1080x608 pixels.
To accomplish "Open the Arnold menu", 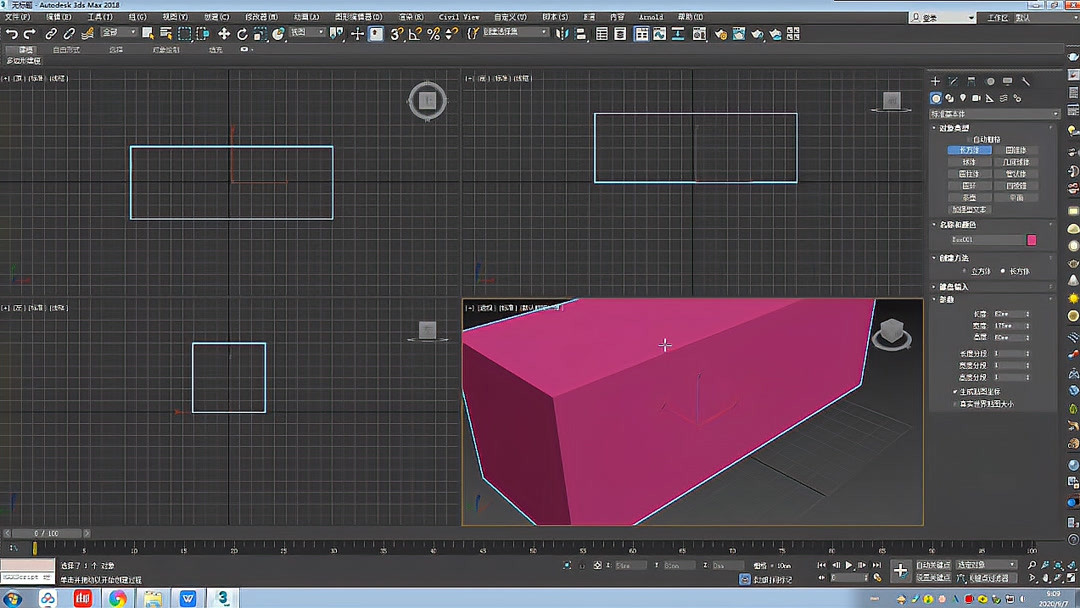I will pyautogui.click(x=651, y=16).
